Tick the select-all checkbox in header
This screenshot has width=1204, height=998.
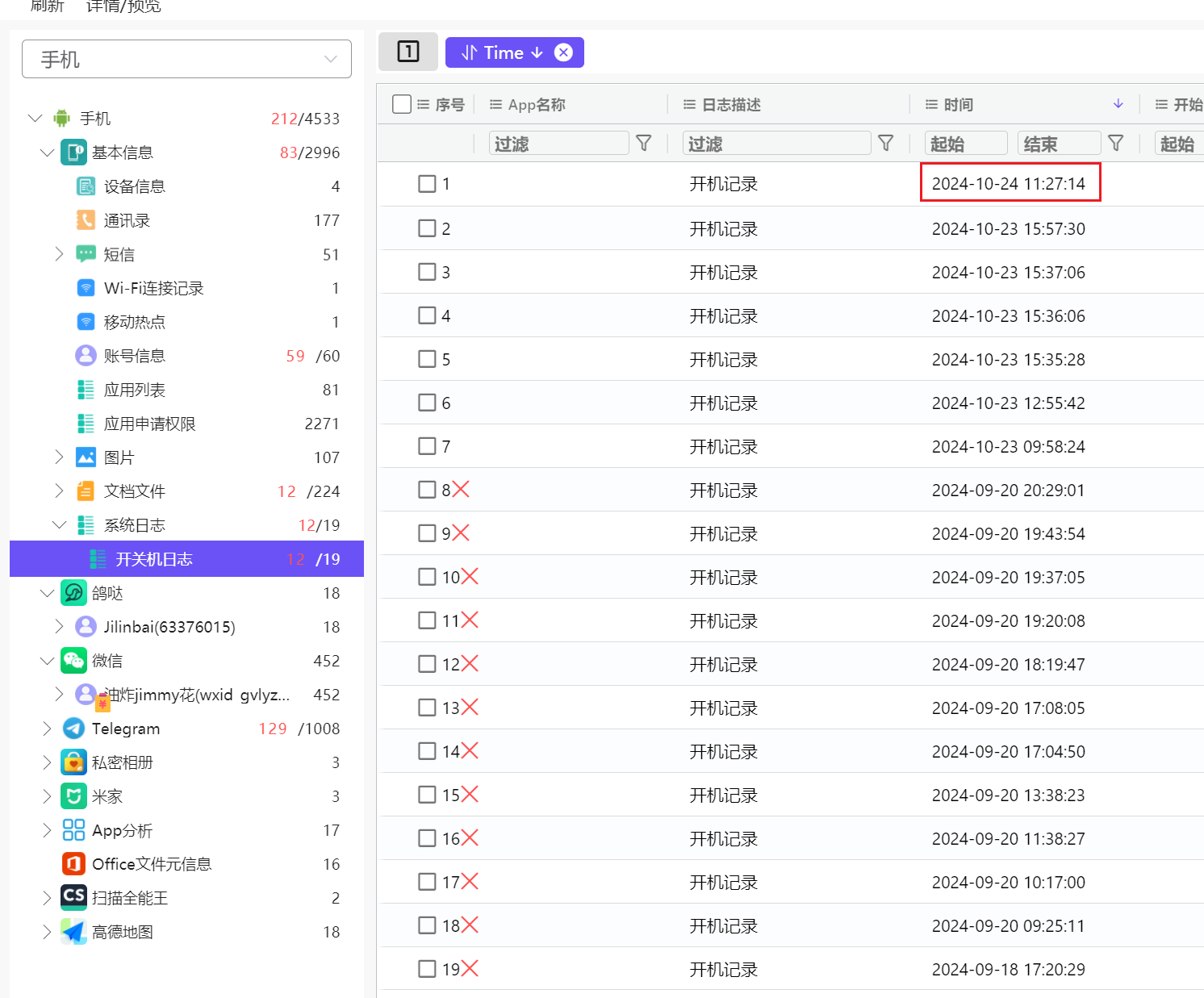(x=402, y=104)
